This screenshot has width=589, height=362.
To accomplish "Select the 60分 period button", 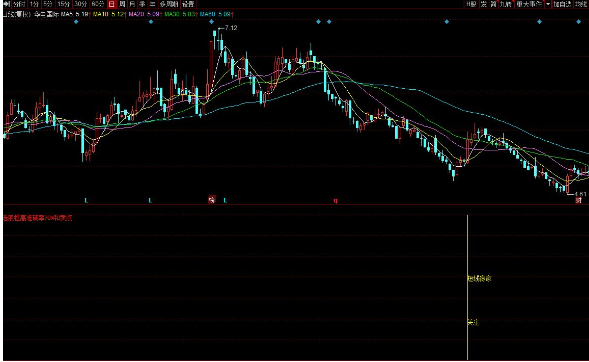I will 98,4.
